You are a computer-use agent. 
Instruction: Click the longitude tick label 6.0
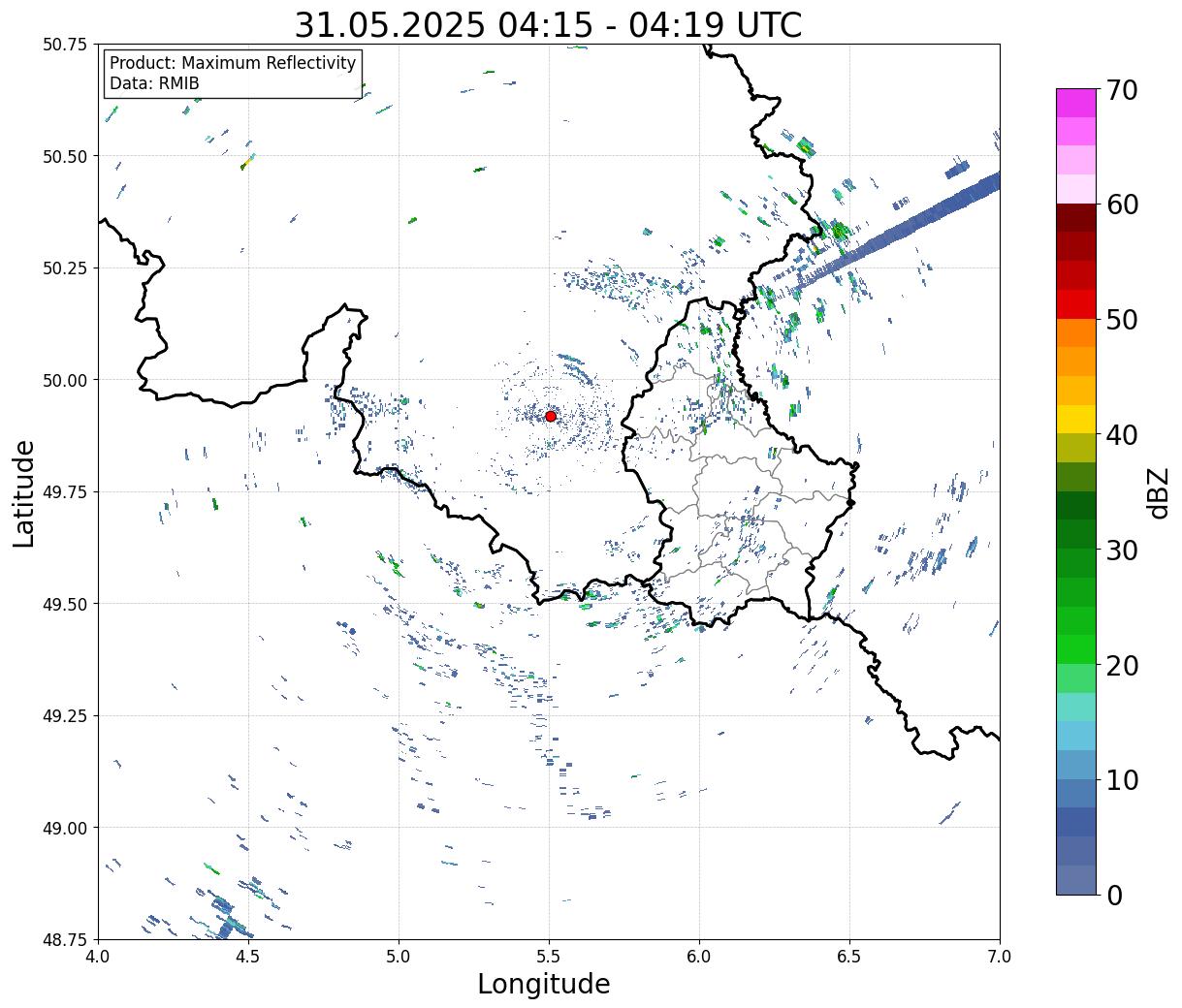[x=699, y=957]
